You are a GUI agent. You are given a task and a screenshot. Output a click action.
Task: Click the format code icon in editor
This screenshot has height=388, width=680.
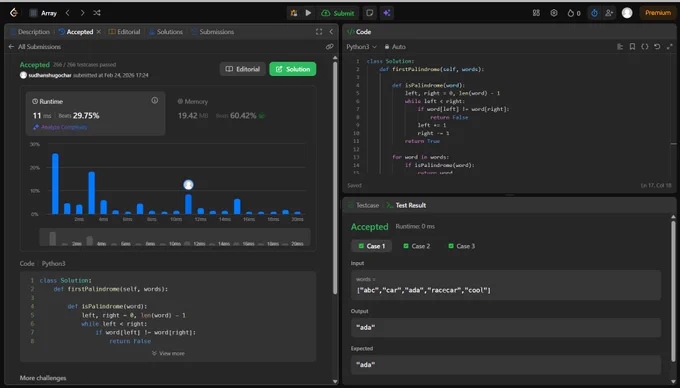(x=620, y=46)
